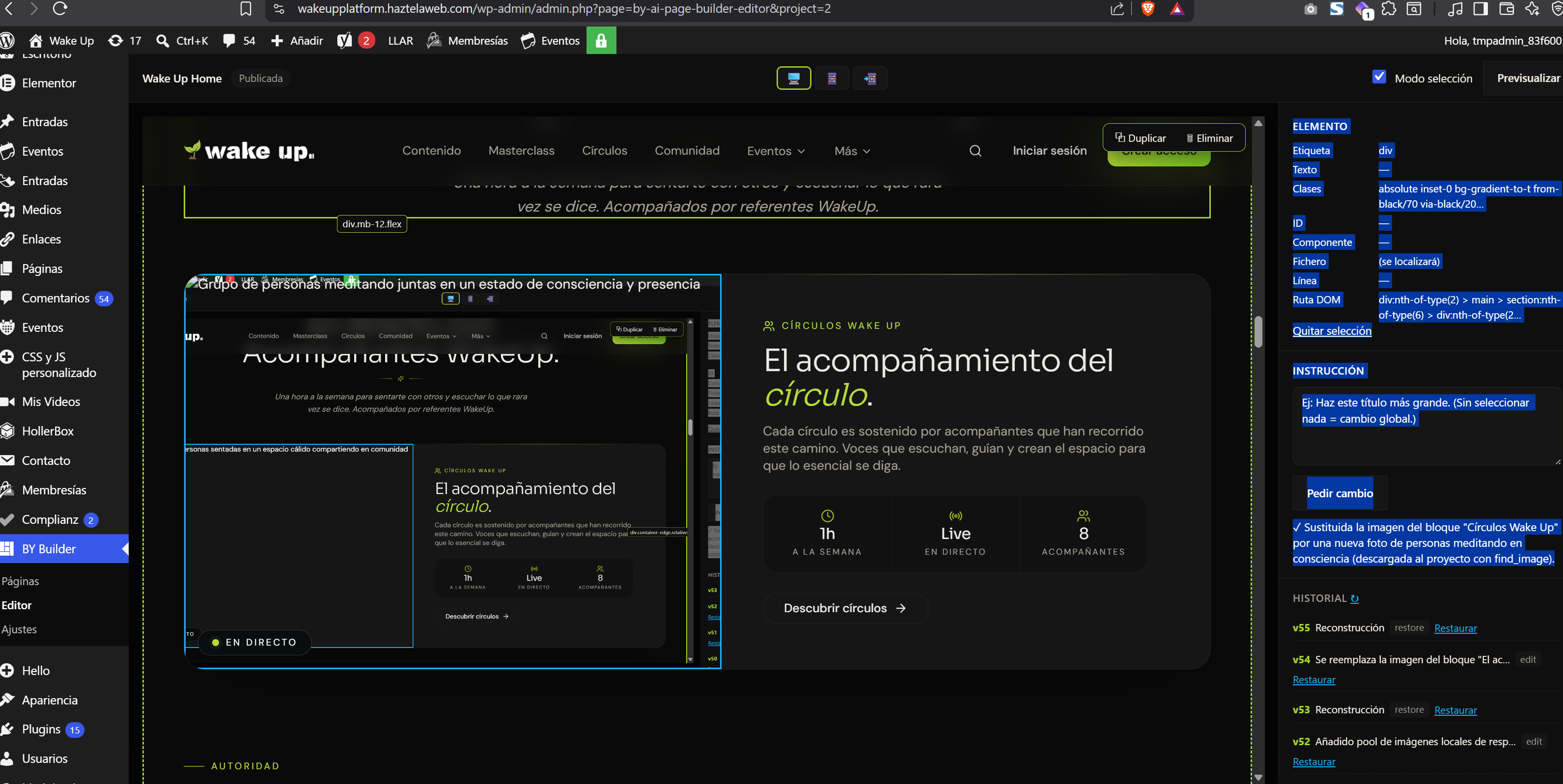Viewport: 1563px width, 784px height.
Task: Click the Masterclass link in site nav
Action: [521, 151]
